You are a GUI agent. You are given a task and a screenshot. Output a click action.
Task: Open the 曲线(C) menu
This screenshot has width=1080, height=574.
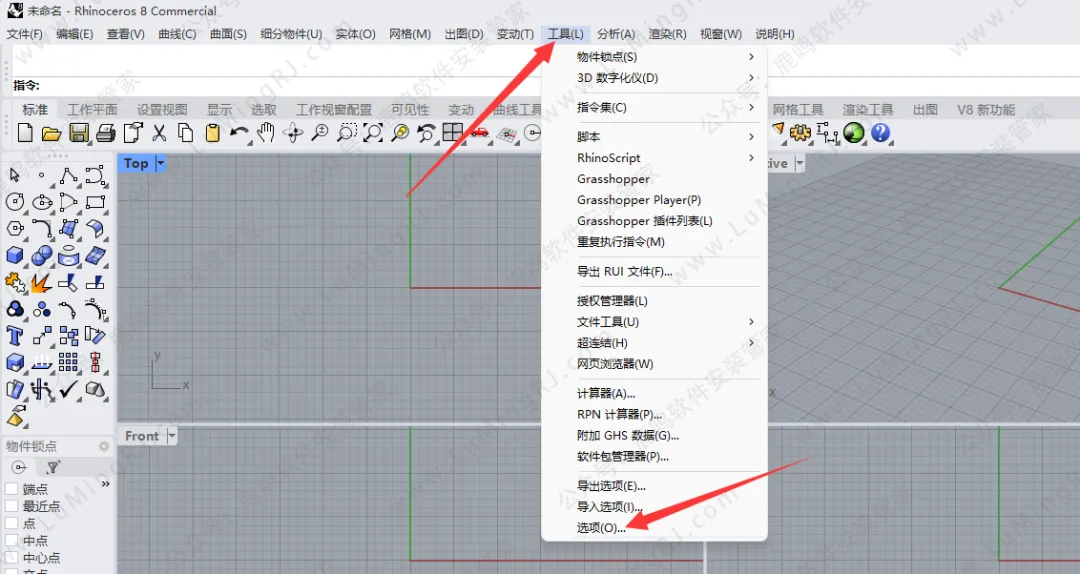click(x=177, y=34)
